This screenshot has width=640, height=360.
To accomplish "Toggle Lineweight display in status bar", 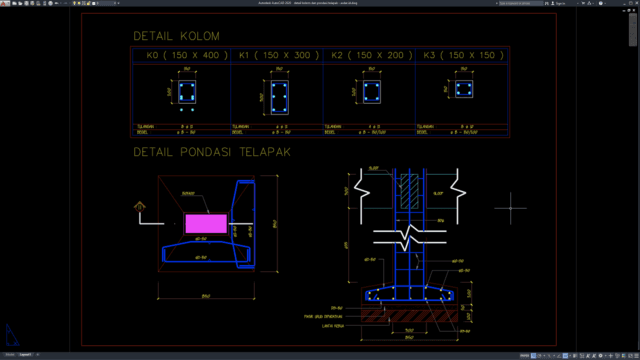I will coord(575,356).
